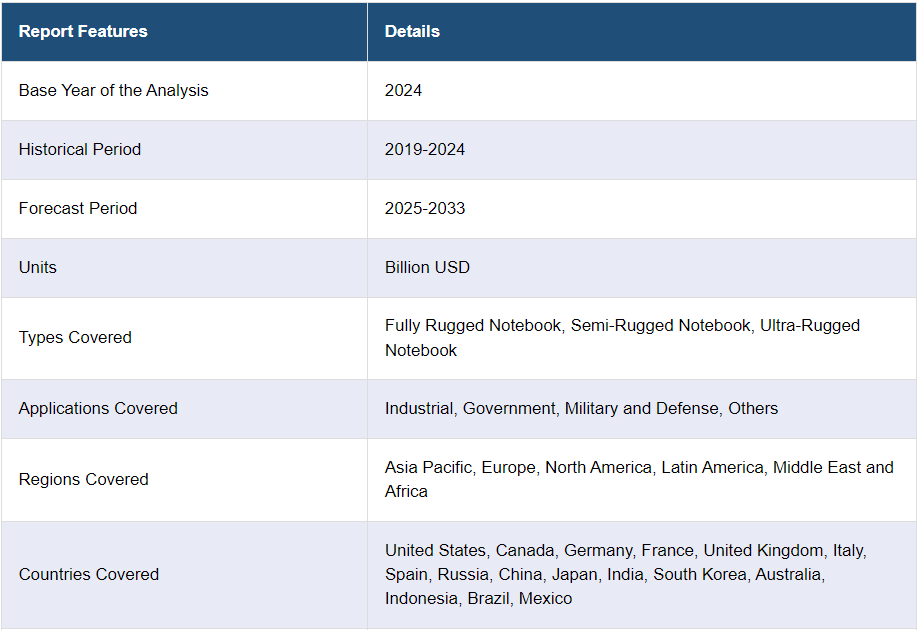The height and width of the screenshot is (630, 922).
Task: Click the Details column header
Action: click(412, 31)
